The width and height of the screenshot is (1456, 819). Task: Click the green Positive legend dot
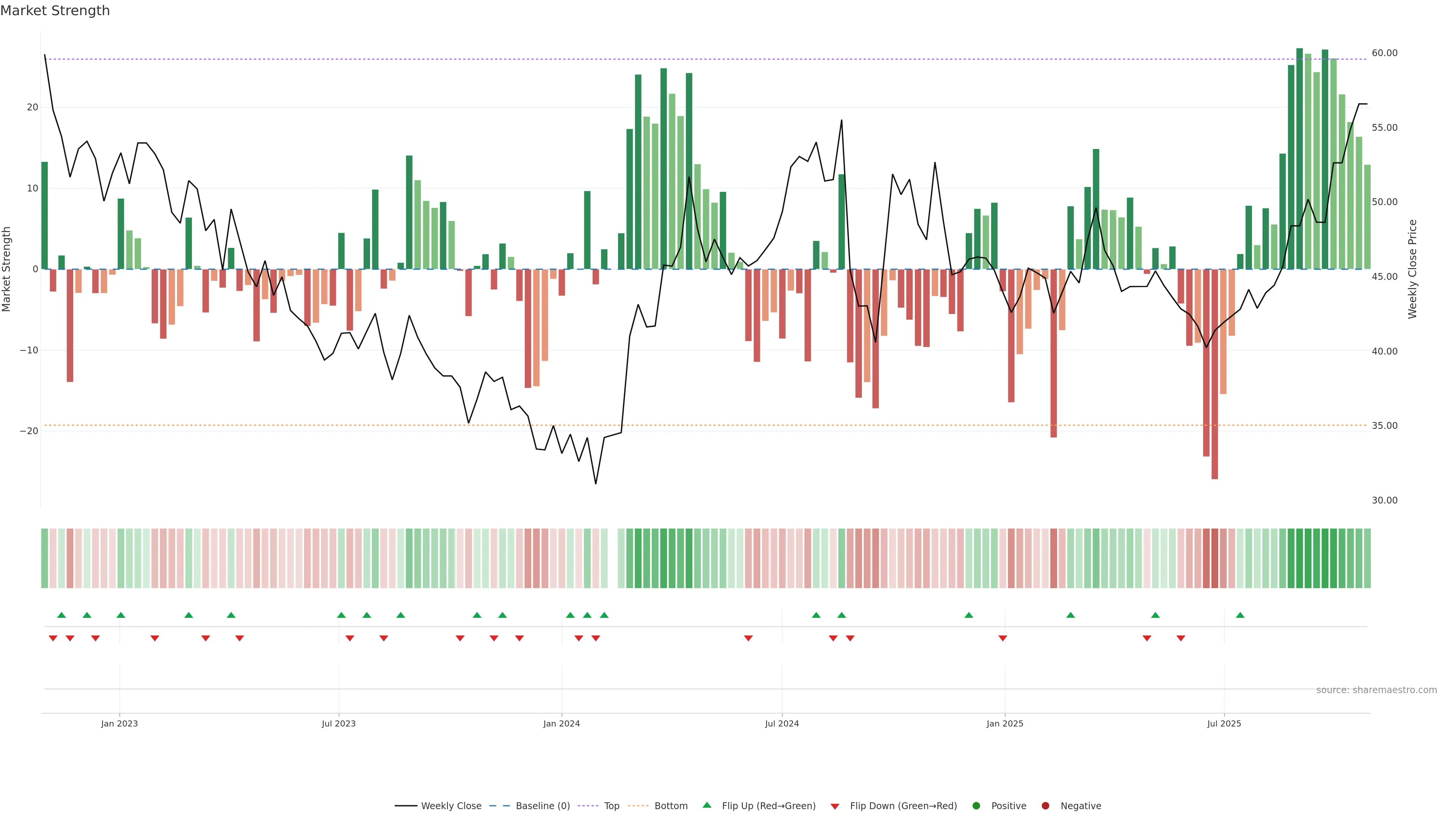tap(976, 806)
